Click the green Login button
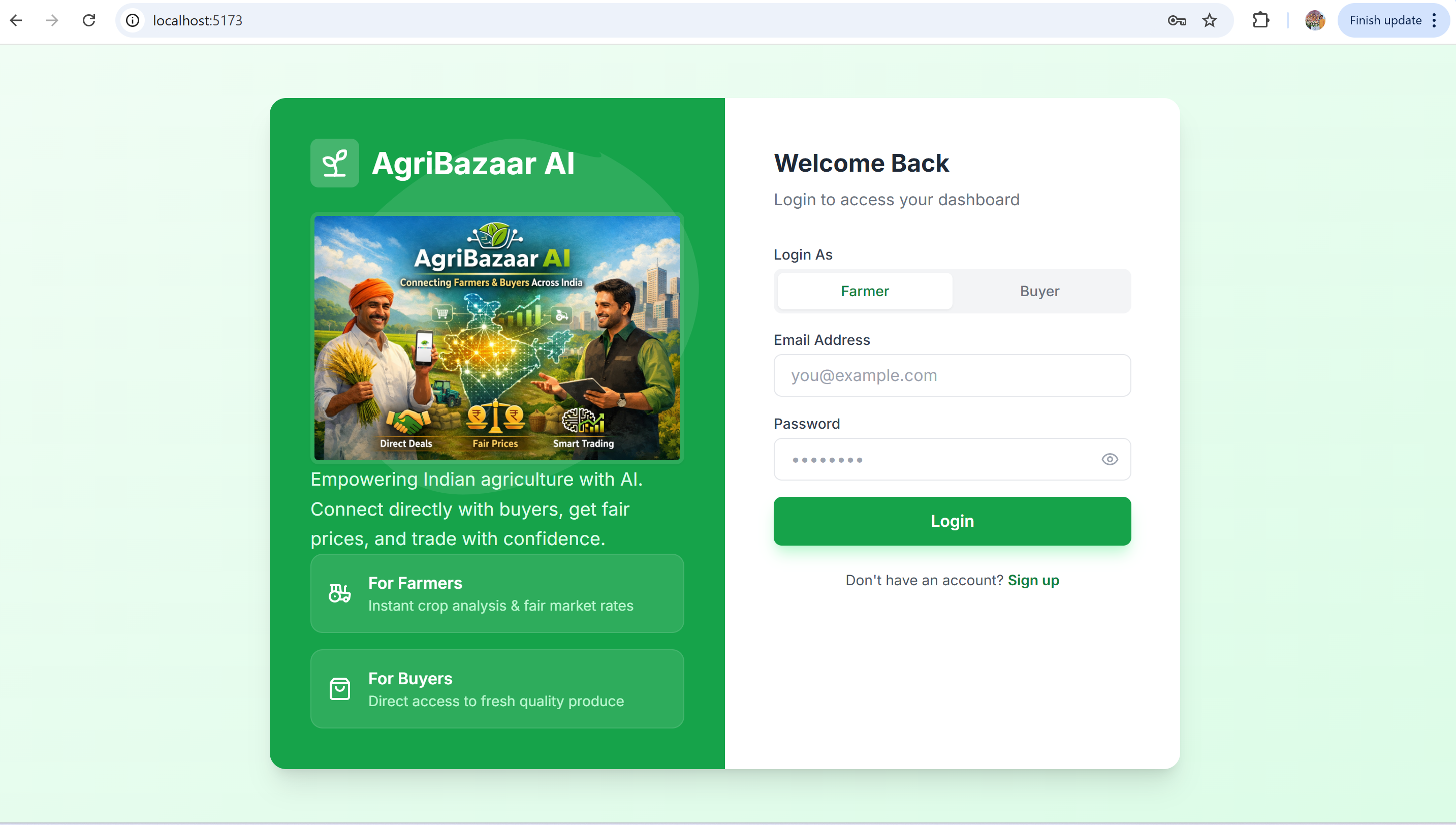The image size is (1456, 825). [952, 521]
